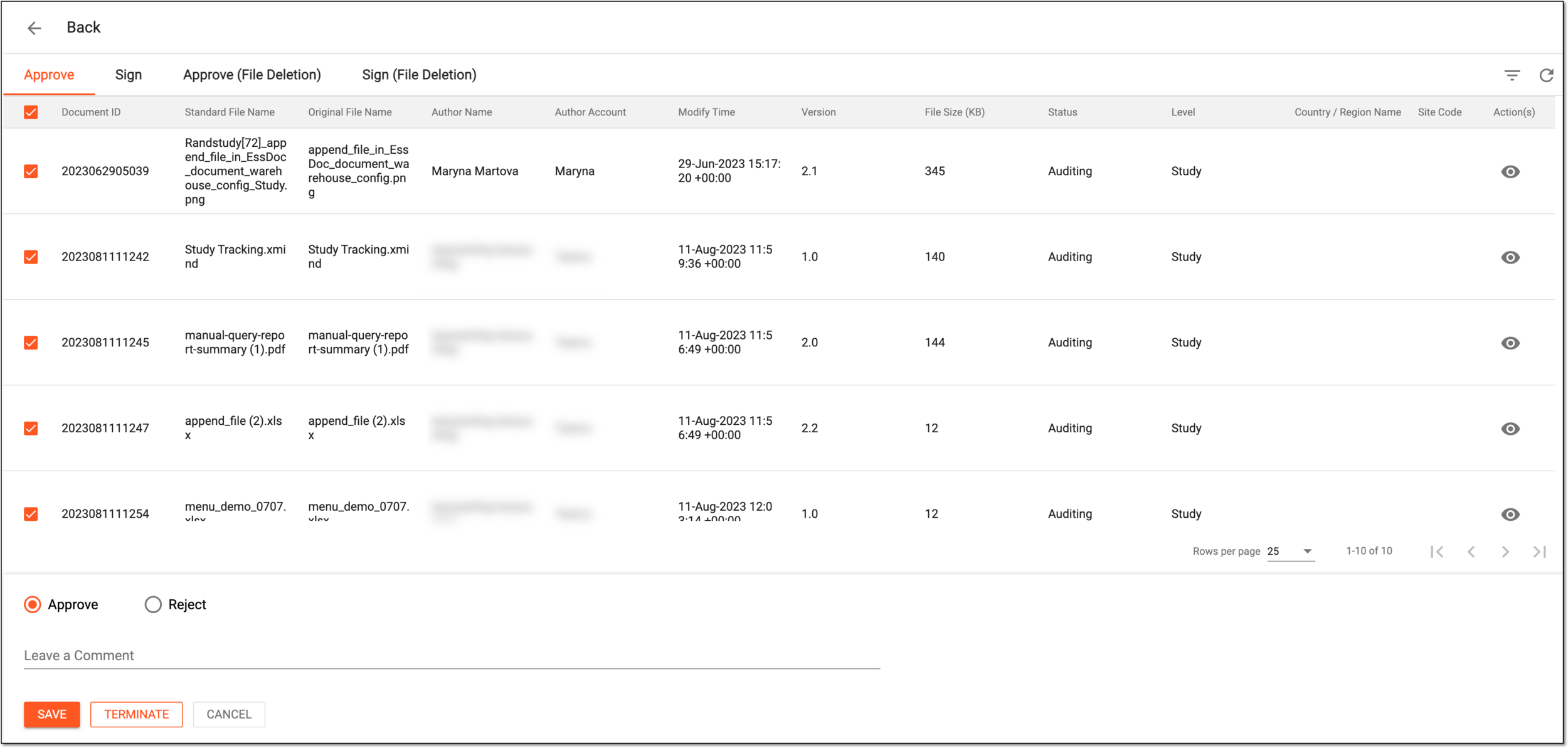The width and height of the screenshot is (1568, 748).
Task: Click the Level column header
Action: point(1183,112)
